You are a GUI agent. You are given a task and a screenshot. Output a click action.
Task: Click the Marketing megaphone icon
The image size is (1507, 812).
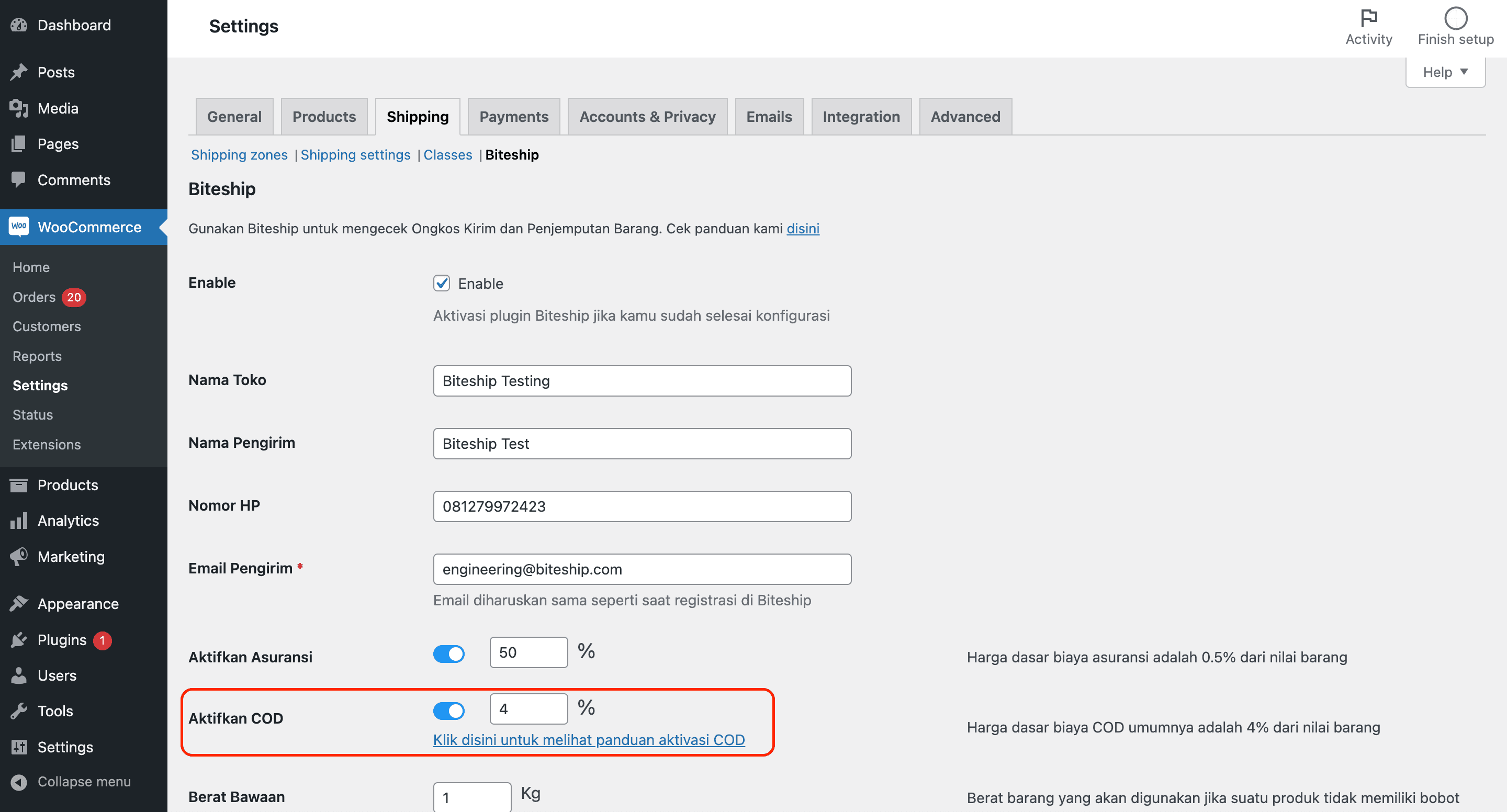pos(19,556)
